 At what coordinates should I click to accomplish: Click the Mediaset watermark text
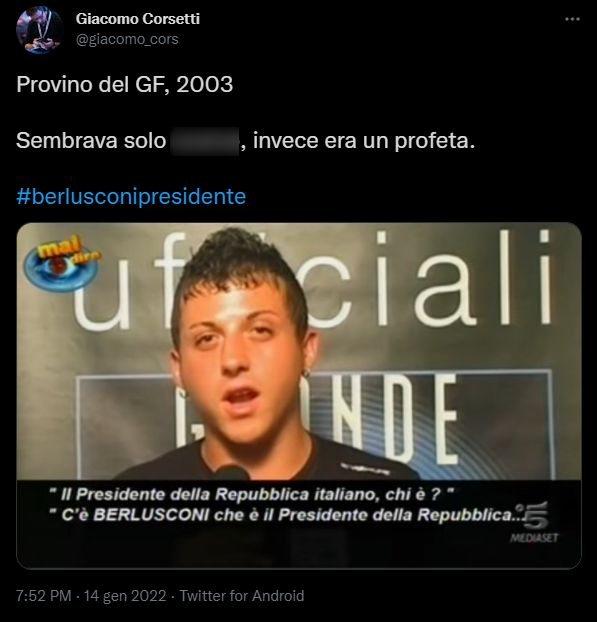point(534,538)
